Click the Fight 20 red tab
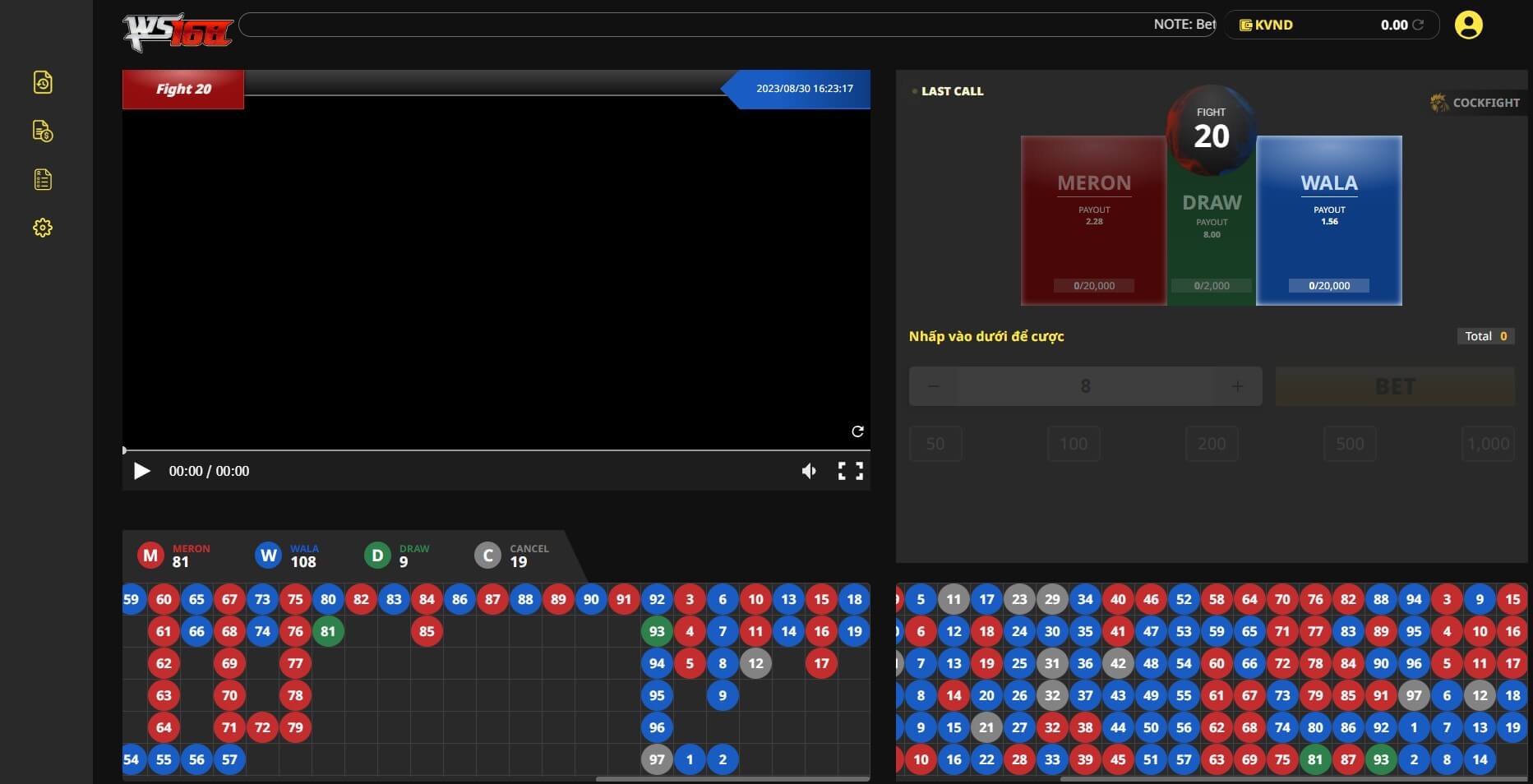 [183, 89]
